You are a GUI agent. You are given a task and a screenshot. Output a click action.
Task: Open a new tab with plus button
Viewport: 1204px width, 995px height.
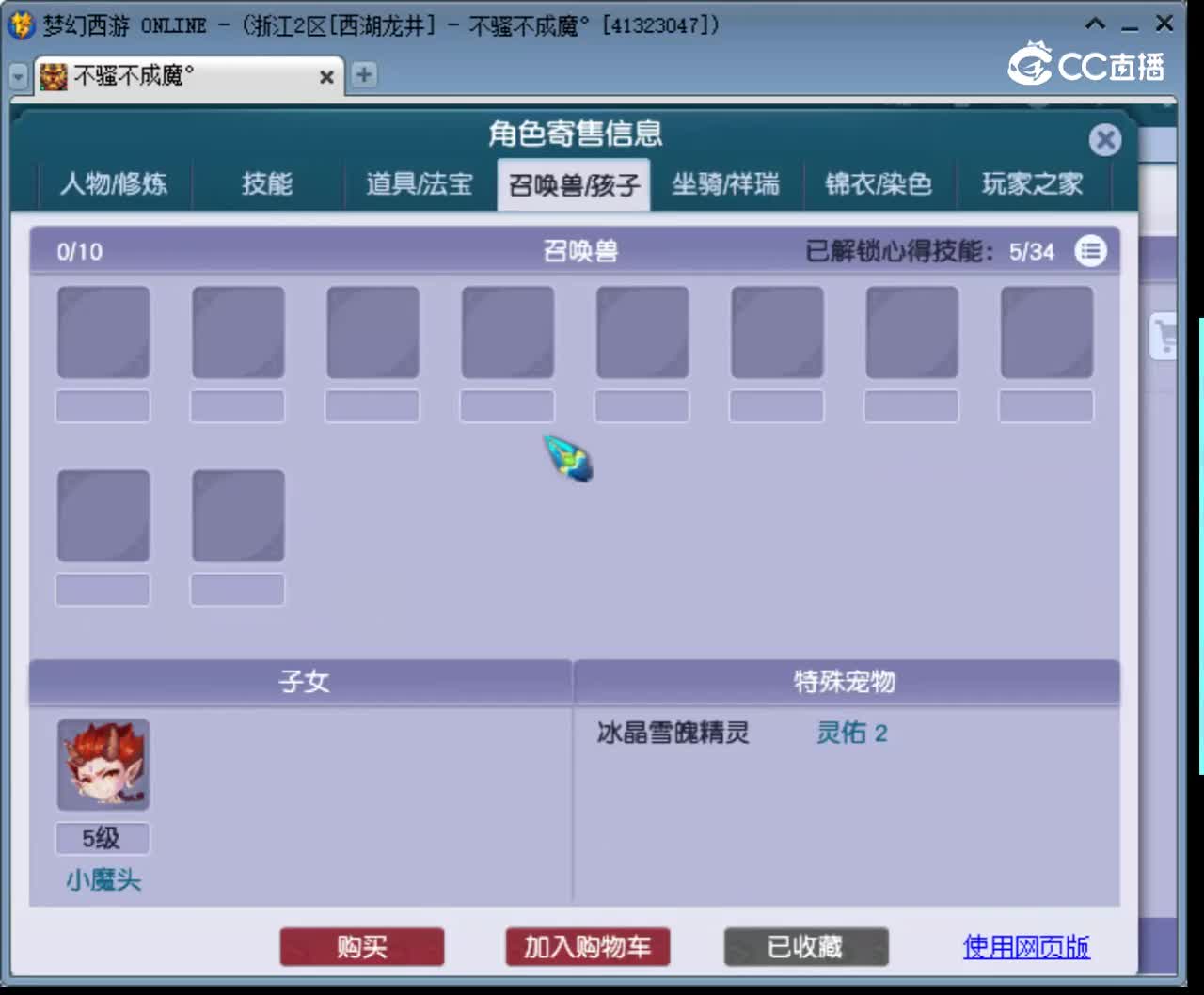click(364, 74)
